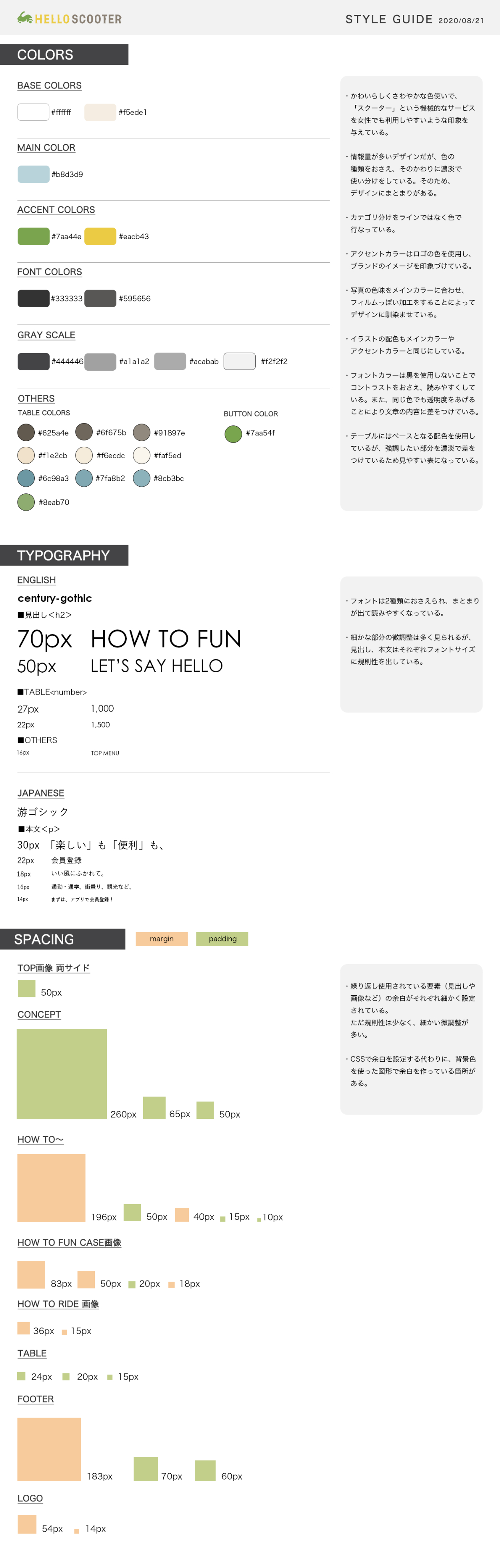Pick the yellow #eacb43 accent swatch
This screenshot has height=1568, width=500.
(x=100, y=236)
